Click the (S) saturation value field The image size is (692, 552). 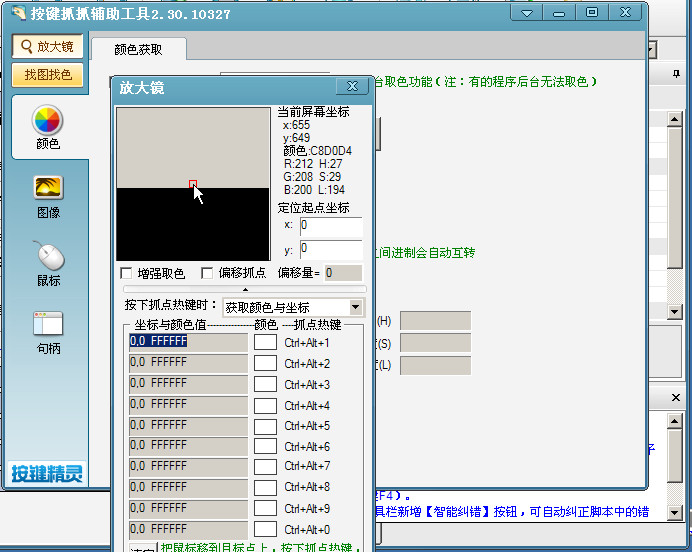click(435, 343)
